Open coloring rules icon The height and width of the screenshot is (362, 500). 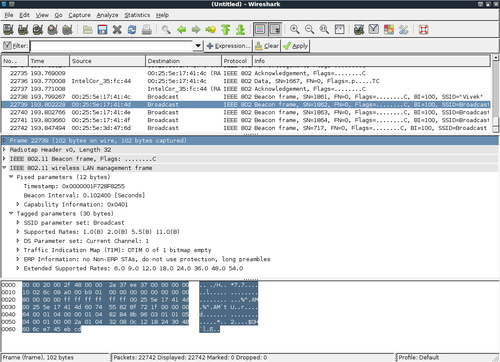pos(389,30)
